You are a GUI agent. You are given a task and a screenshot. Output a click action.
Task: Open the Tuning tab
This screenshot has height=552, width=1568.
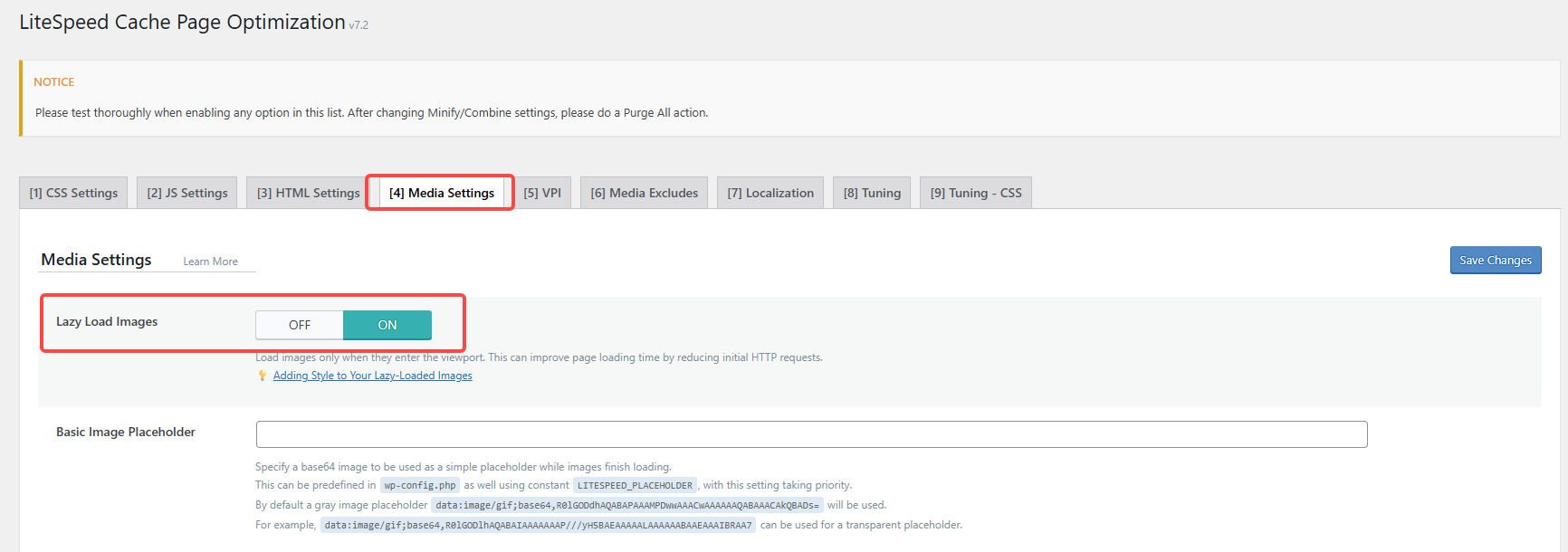pyautogui.click(x=872, y=193)
